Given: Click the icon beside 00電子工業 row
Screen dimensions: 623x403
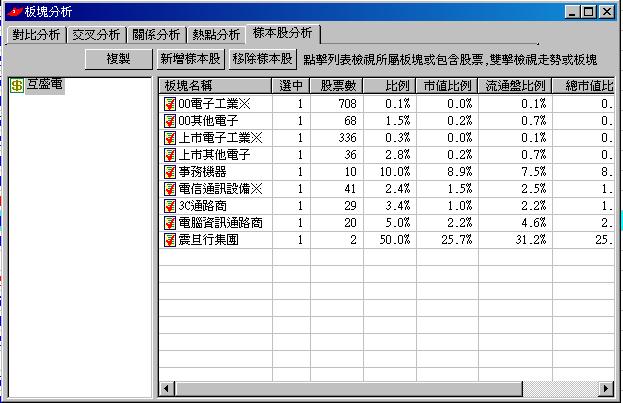Looking at the screenshot, I should tap(169, 104).
